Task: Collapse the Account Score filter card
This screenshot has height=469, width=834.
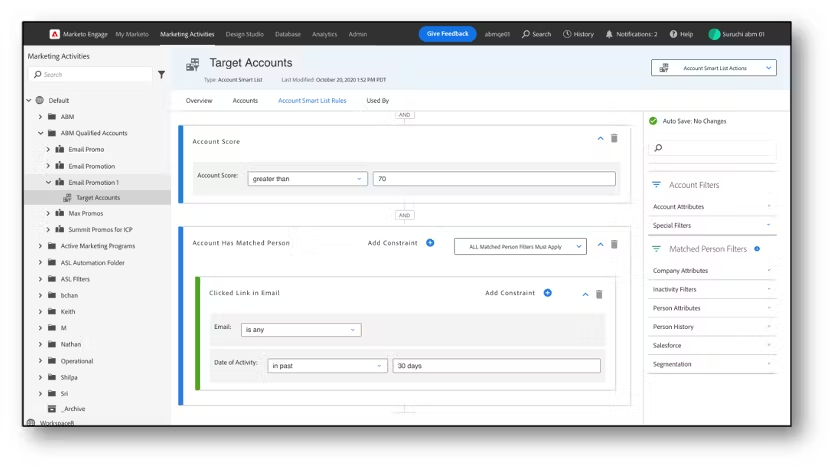Action: (x=601, y=138)
